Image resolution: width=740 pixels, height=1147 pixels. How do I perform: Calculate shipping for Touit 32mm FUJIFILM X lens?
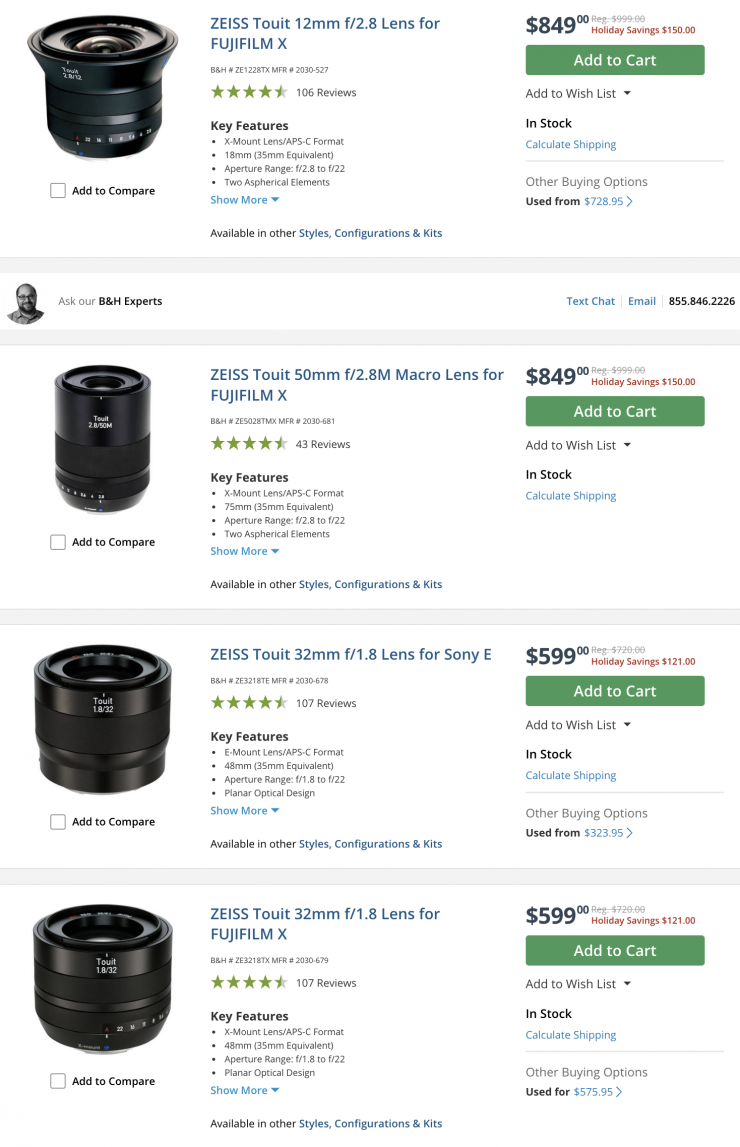571,1035
